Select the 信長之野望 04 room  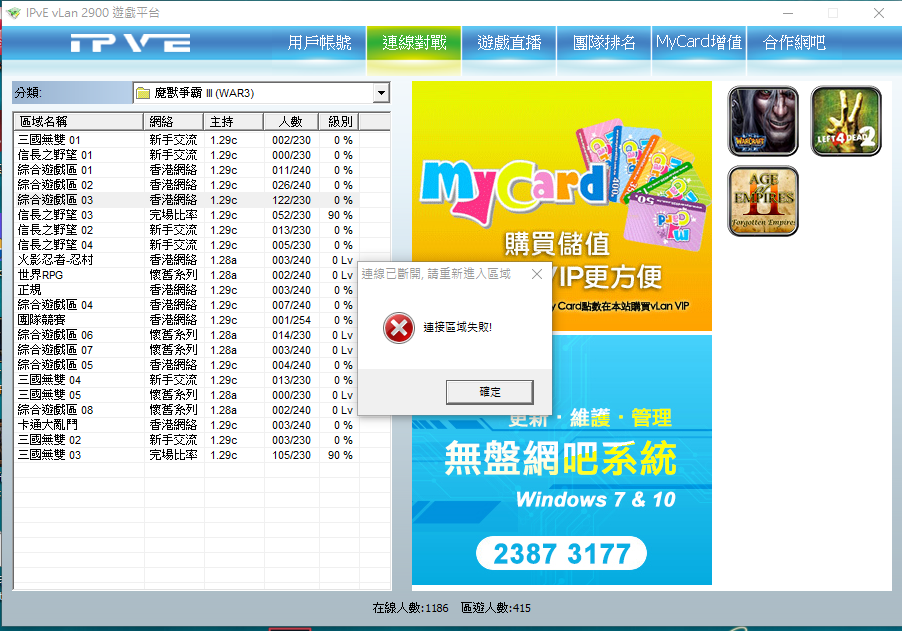[x=187, y=245]
